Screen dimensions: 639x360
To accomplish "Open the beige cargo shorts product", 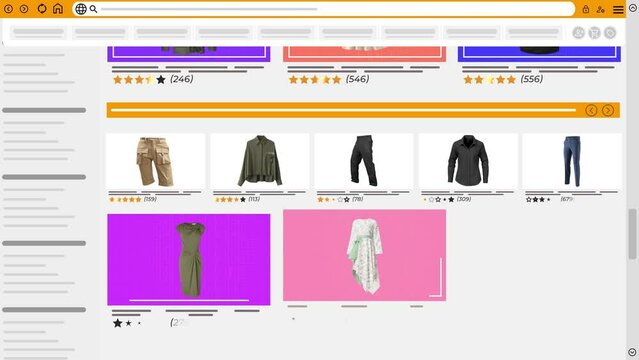I will click(x=155, y=161).
